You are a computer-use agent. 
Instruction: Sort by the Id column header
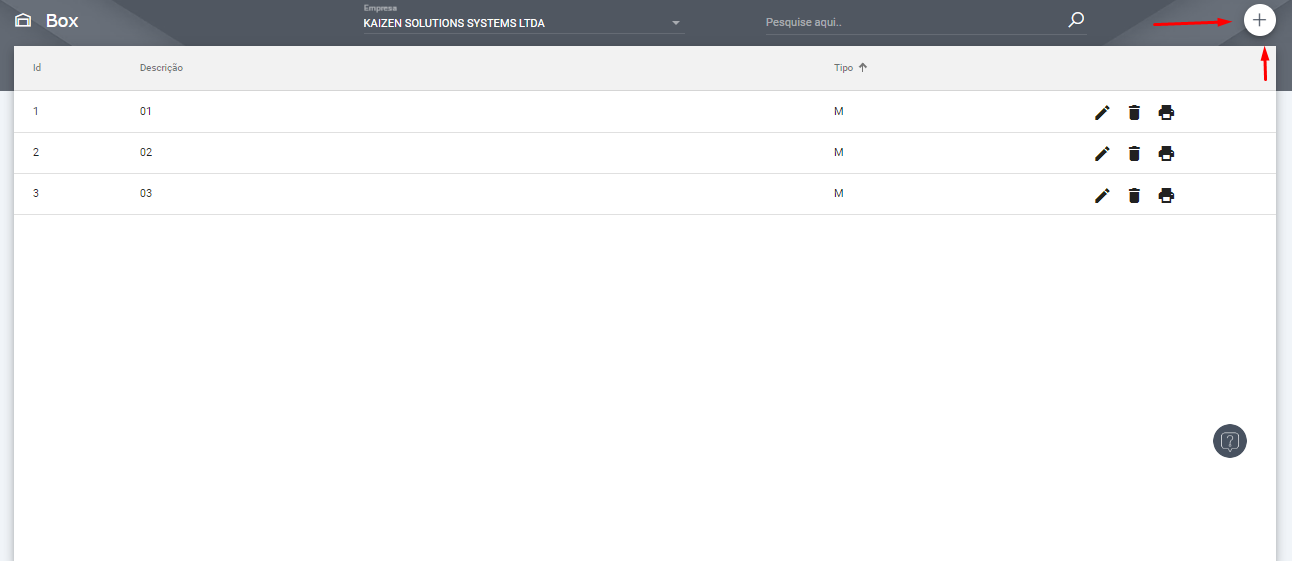tap(37, 68)
